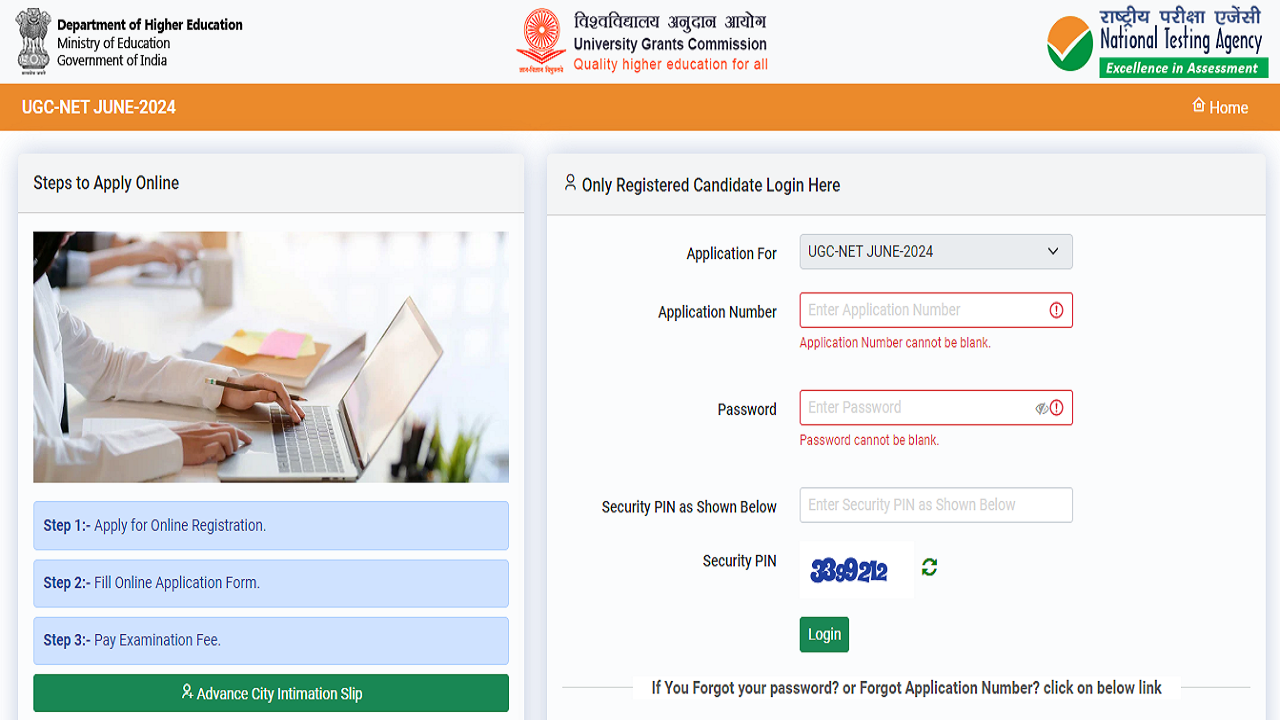Click the Government of India emblem logo

click(33, 40)
